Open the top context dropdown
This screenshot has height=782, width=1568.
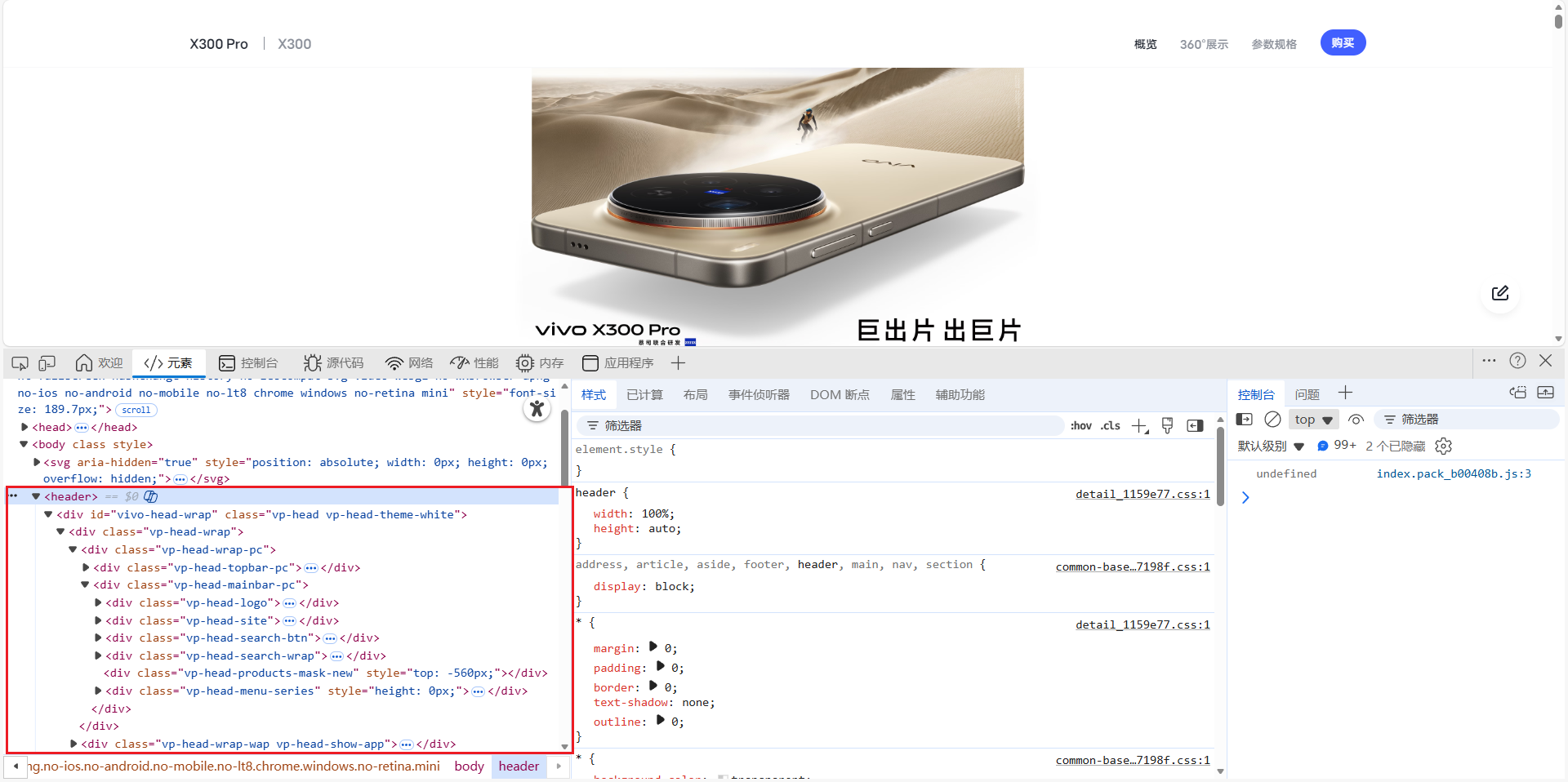(1313, 420)
